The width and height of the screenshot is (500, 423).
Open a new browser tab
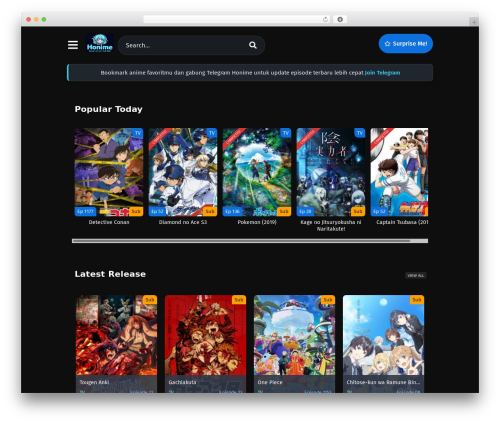click(474, 22)
